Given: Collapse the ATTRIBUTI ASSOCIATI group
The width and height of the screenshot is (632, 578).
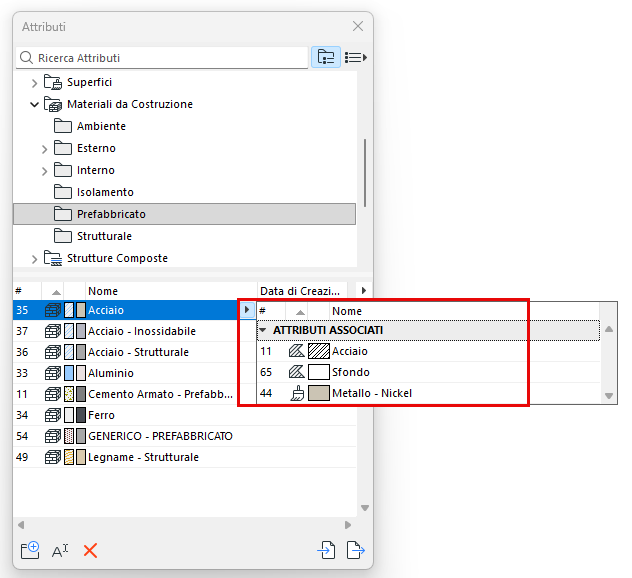Looking at the screenshot, I should 263,330.
